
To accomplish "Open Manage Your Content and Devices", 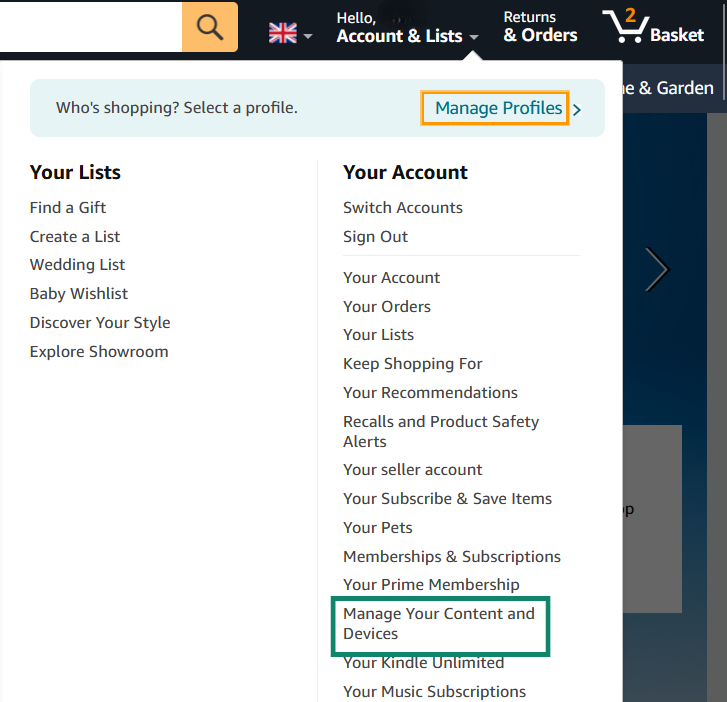I will pyautogui.click(x=439, y=624).
